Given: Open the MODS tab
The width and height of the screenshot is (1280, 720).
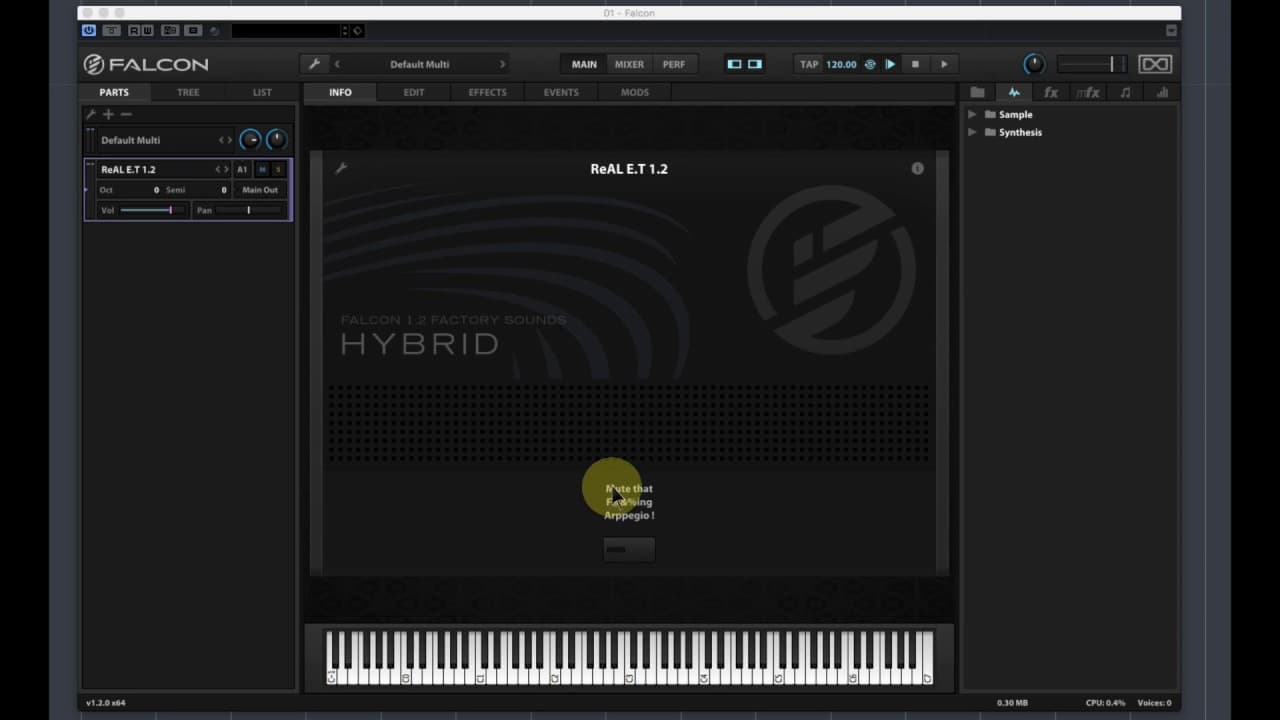Looking at the screenshot, I should 635,92.
